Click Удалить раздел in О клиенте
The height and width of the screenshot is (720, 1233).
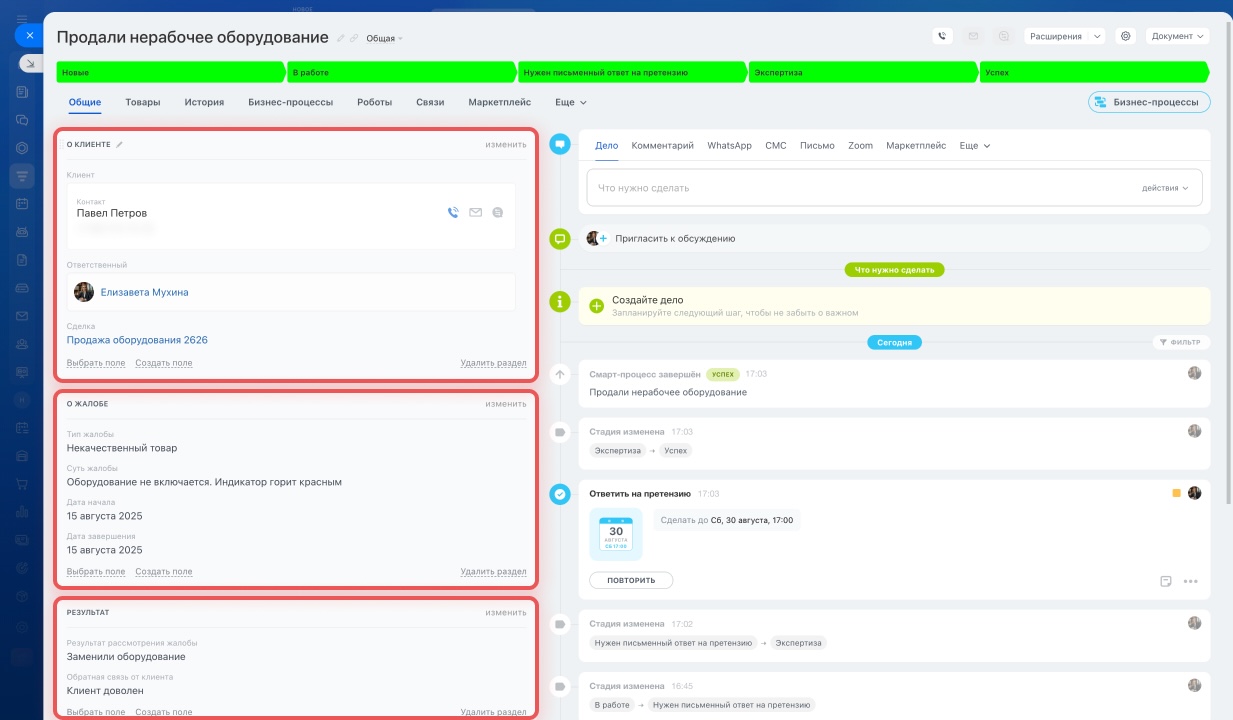click(x=493, y=363)
